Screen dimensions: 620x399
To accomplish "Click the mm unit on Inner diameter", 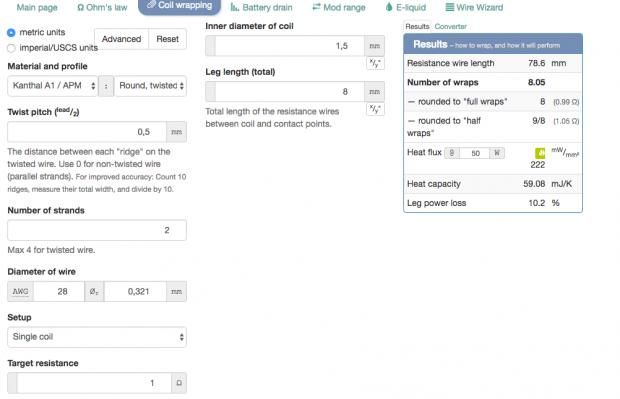I will pyautogui.click(x=374, y=46).
